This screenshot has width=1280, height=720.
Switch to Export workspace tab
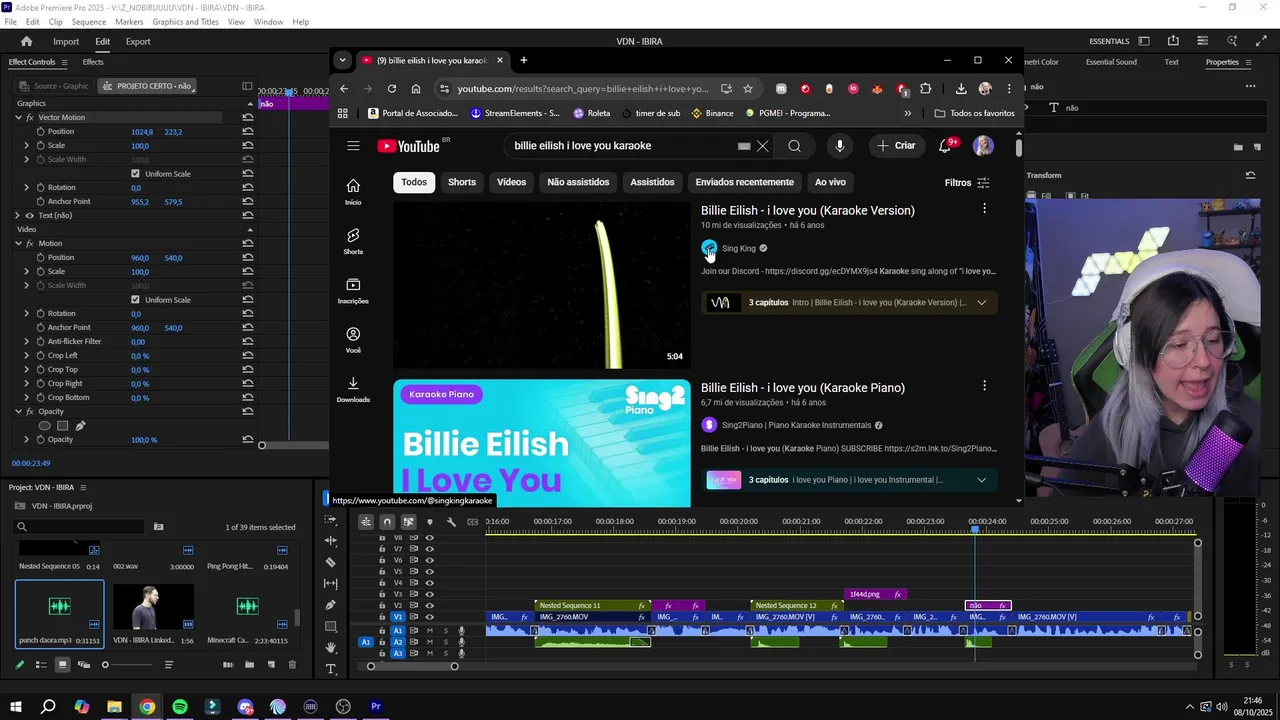[138, 41]
